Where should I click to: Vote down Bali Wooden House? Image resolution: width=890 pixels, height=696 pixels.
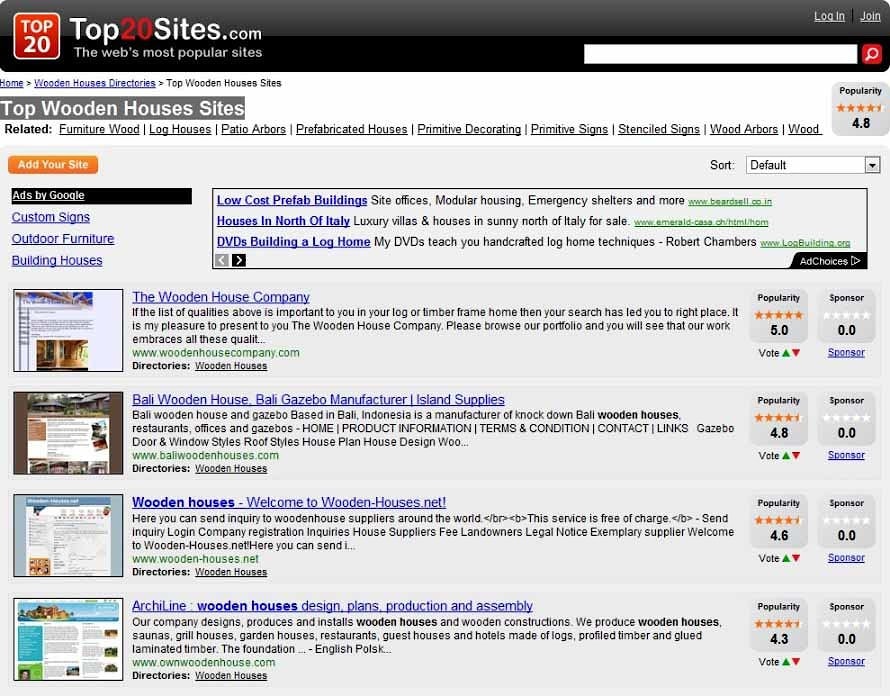click(796, 455)
